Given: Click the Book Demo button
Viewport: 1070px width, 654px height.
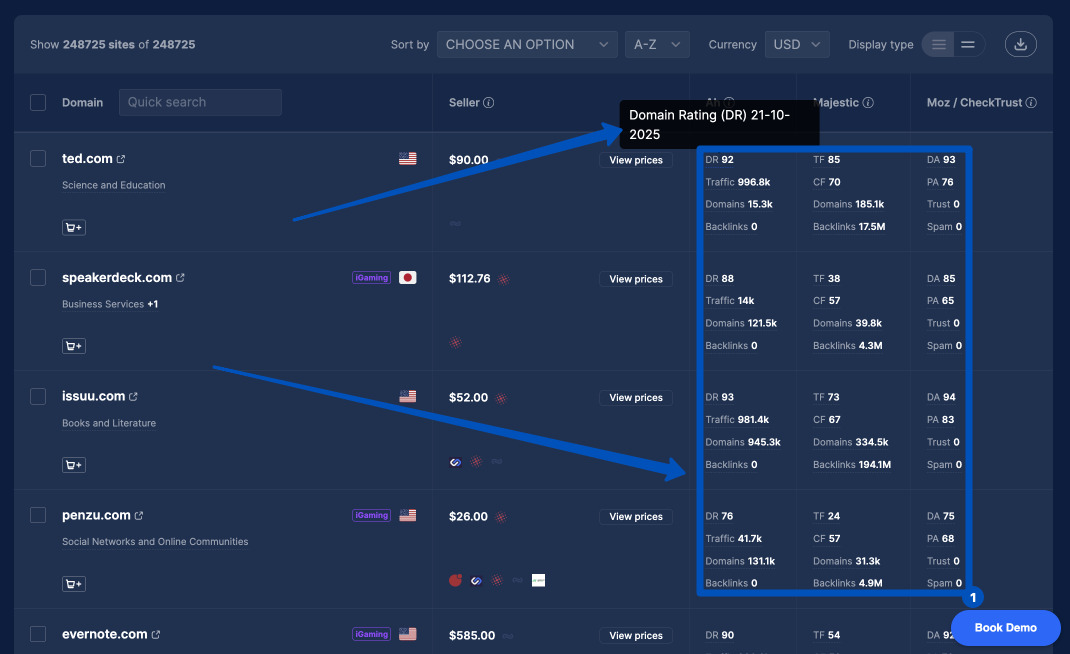Looking at the screenshot, I should pyautogui.click(x=1005, y=627).
